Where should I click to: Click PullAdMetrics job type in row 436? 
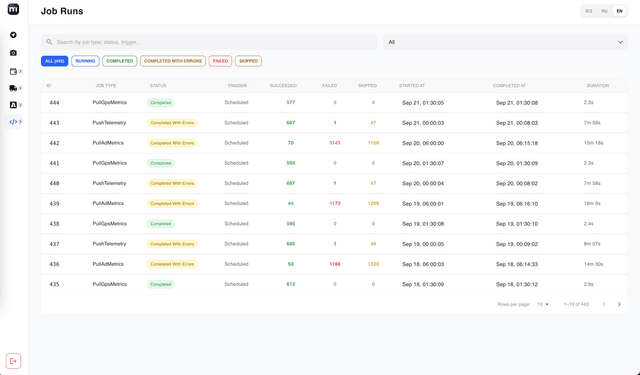(x=108, y=264)
